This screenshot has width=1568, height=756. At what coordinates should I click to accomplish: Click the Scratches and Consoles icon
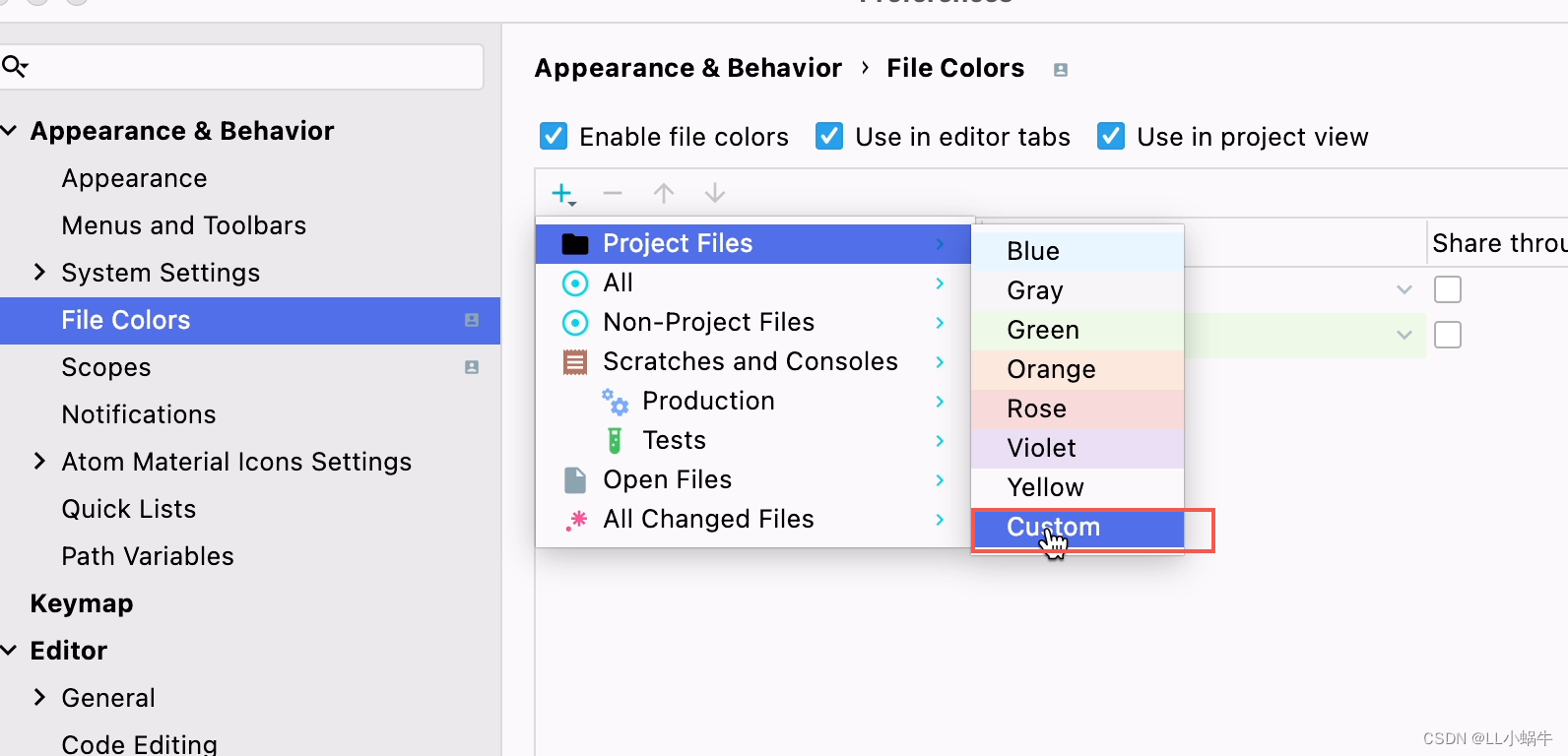pos(575,362)
